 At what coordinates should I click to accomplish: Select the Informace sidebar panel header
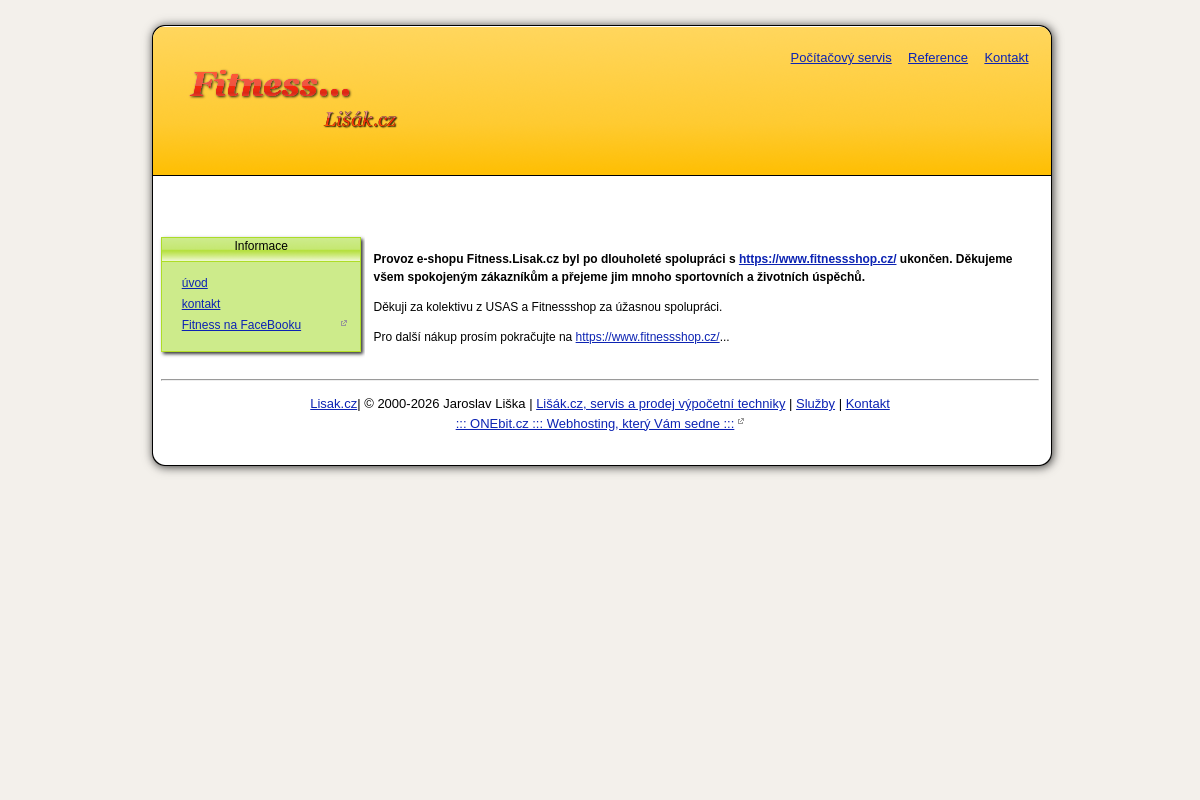(261, 246)
